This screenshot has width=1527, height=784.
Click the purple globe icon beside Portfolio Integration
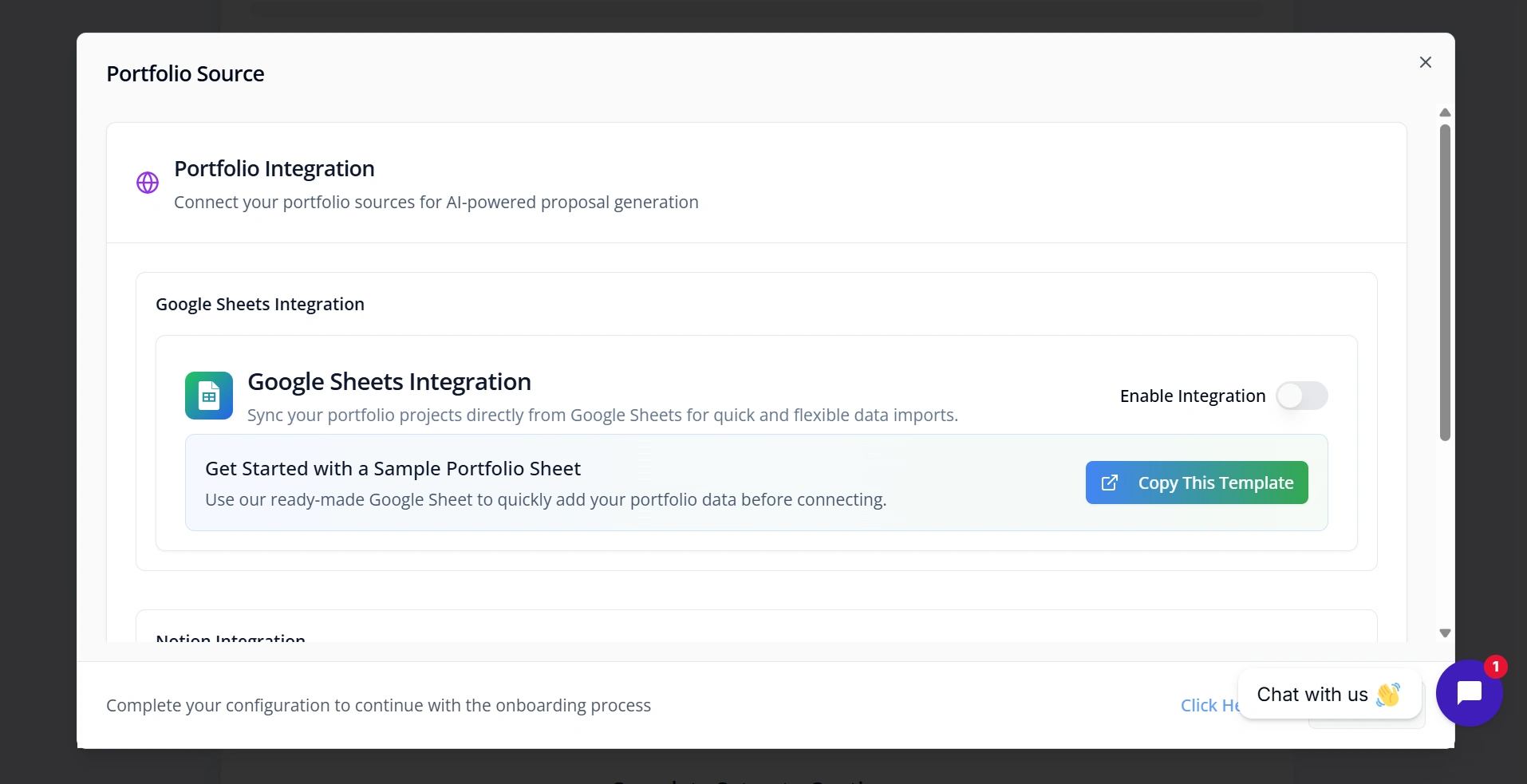[148, 183]
